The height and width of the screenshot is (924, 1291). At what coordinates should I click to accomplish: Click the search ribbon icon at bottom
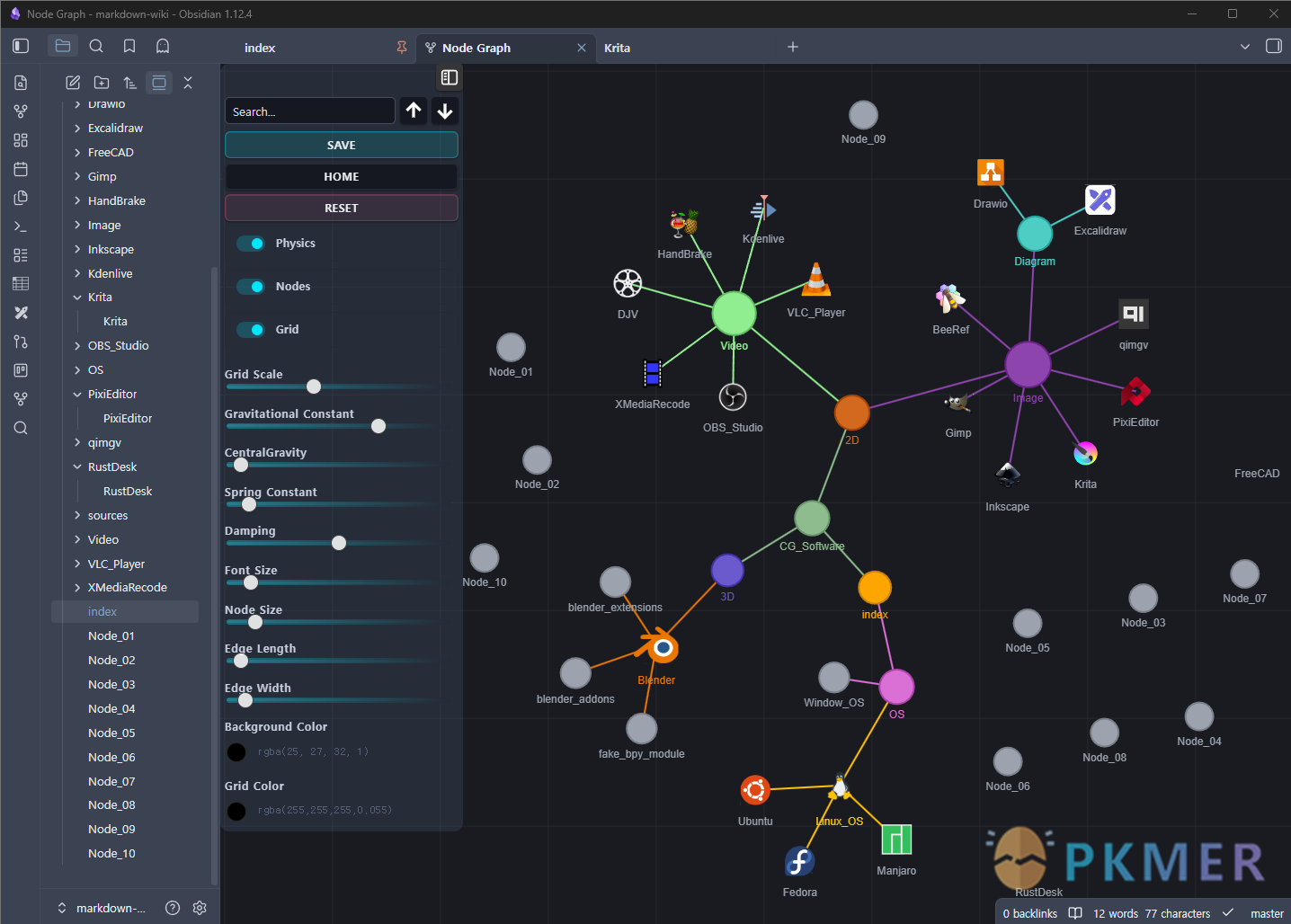pyautogui.click(x=21, y=428)
